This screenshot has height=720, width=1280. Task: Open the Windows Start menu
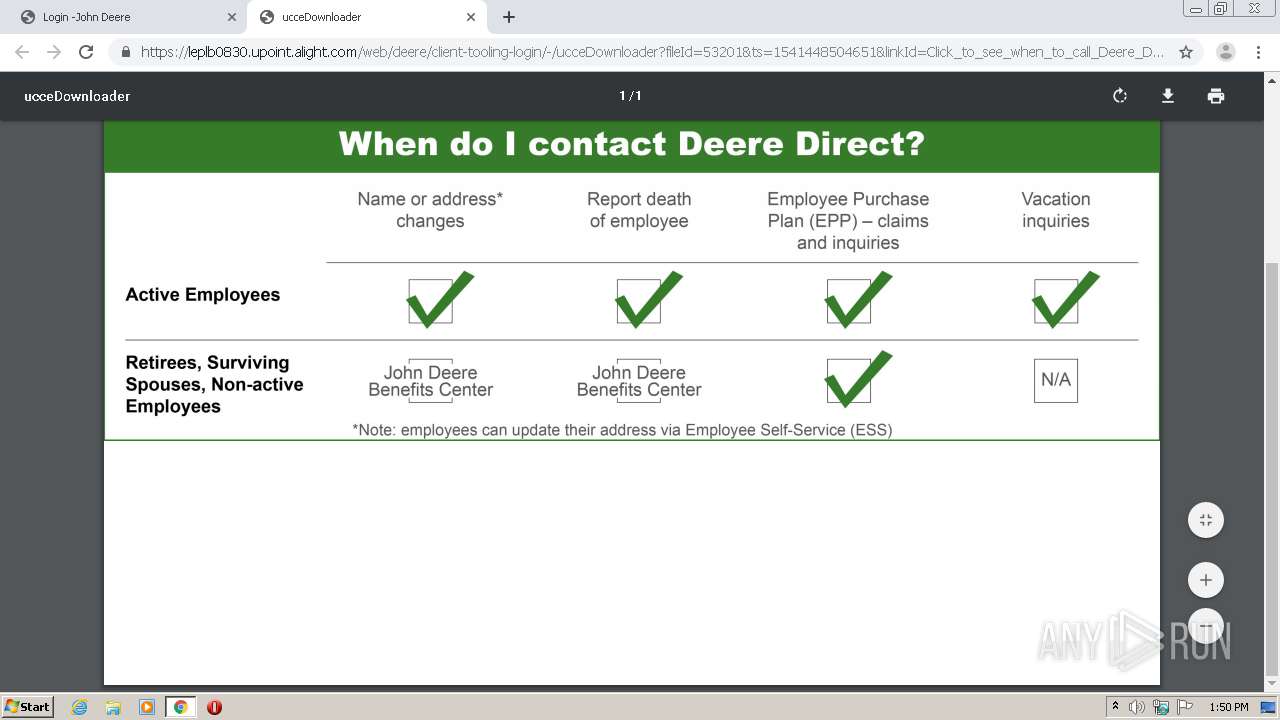click(27, 706)
